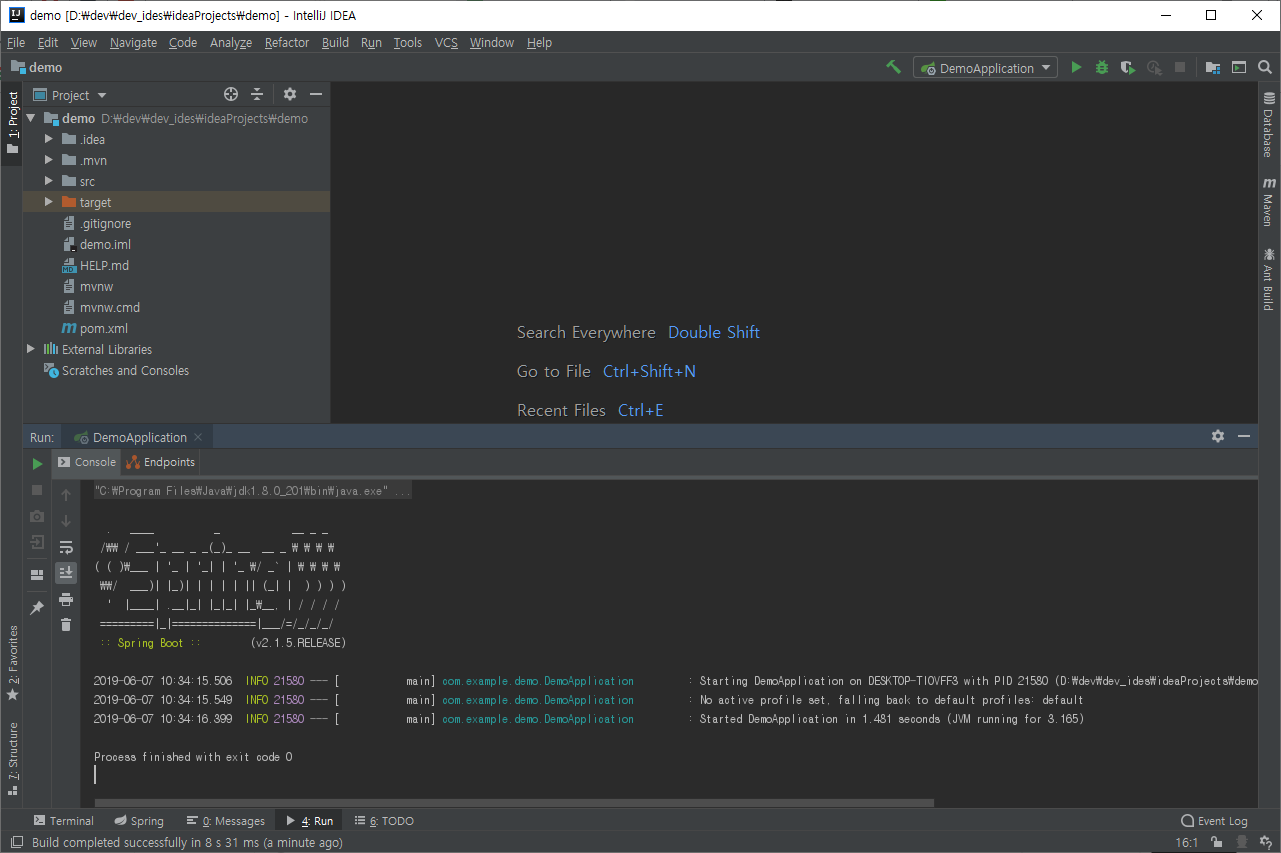Screen dimensions: 1281x853
Task: Clear all console output trash icon
Action: pos(66,625)
